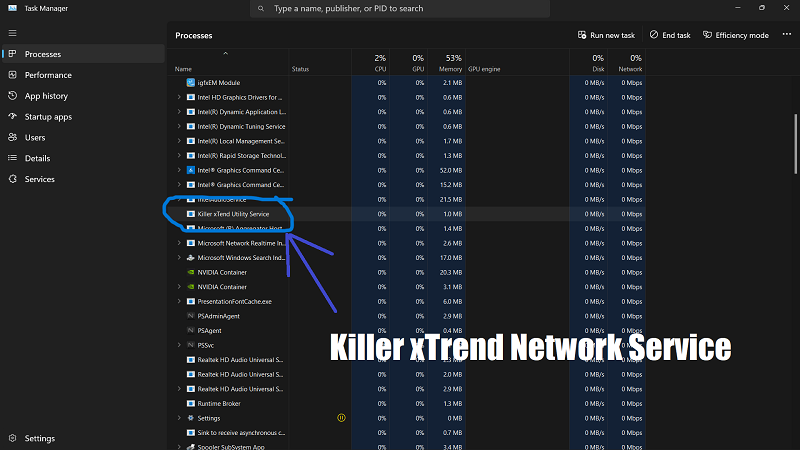This screenshot has width=800, height=450.
Task: Click End task button
Action: 670,35
